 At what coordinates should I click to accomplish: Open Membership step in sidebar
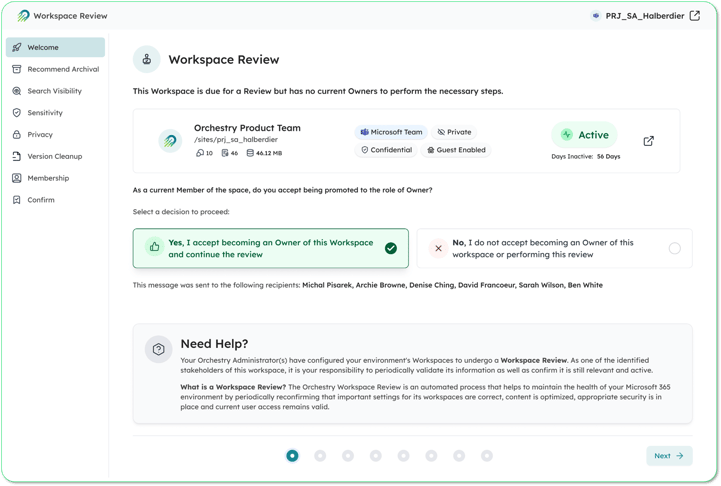tap(55, 178)
